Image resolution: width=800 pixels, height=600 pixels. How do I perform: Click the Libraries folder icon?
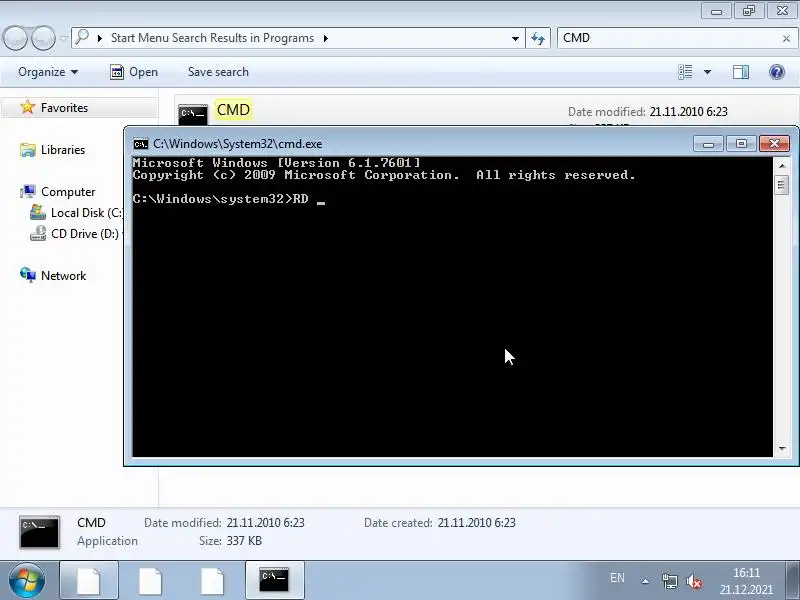point(28,149)
